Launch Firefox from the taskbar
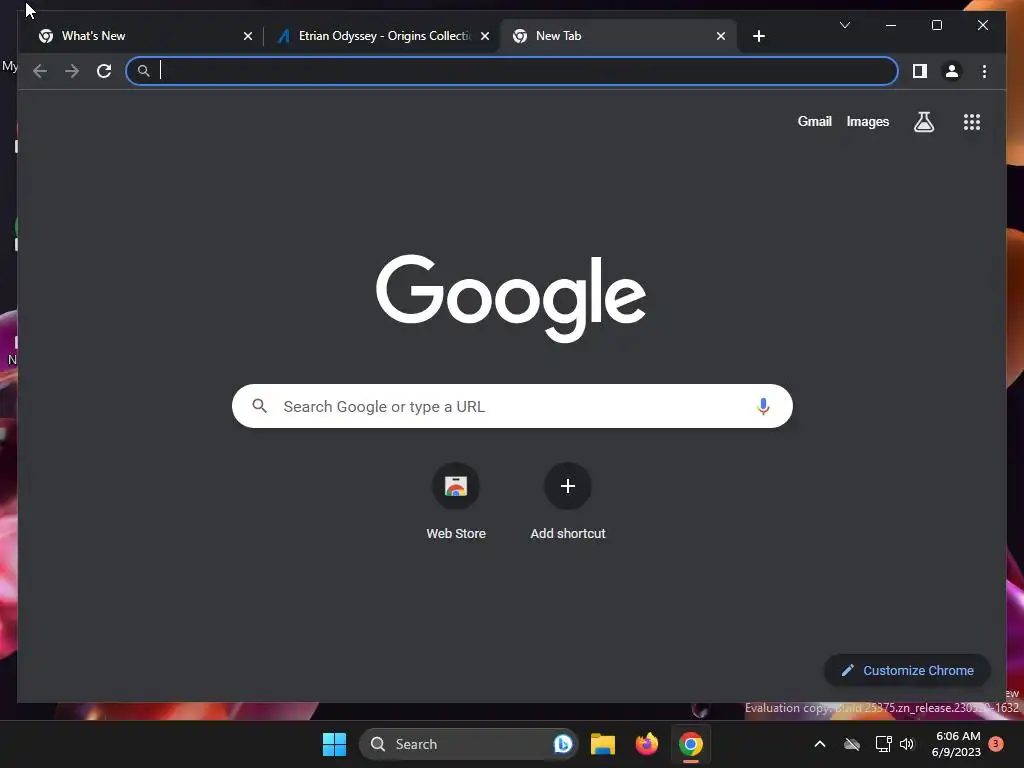This screenshot has height=768, width=1024. [647, 744]
